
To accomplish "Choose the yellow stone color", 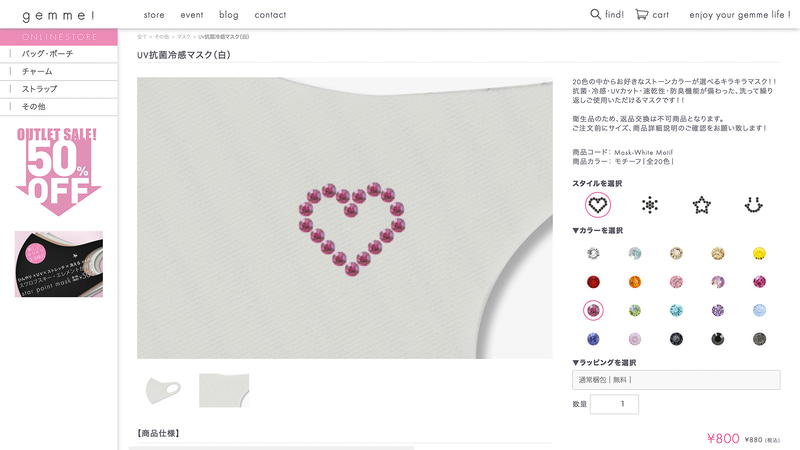I will point(759,253).
